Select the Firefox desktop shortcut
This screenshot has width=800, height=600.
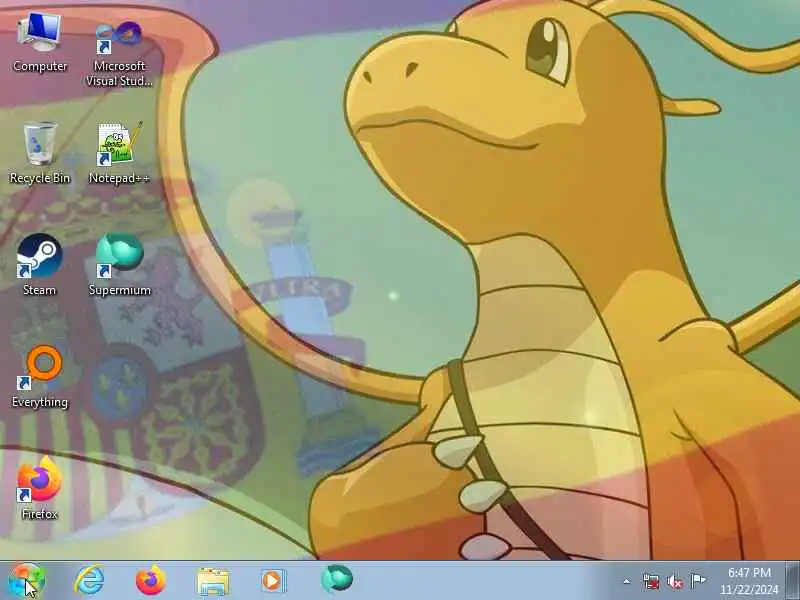click(39, 489)
